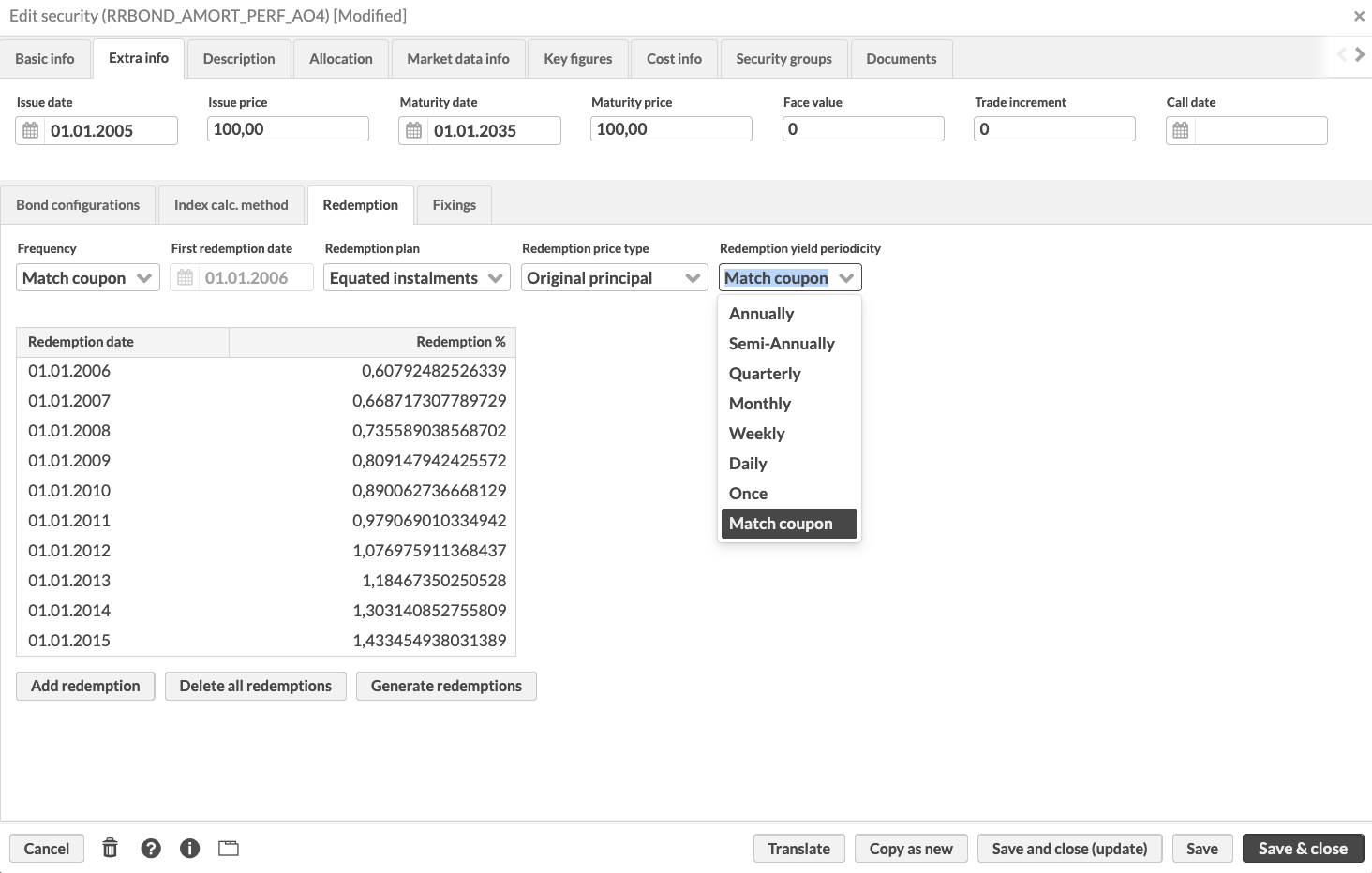Open the Cost info tab
The height and width of the screenshot is (873, 1372).
tap(674, 58)
